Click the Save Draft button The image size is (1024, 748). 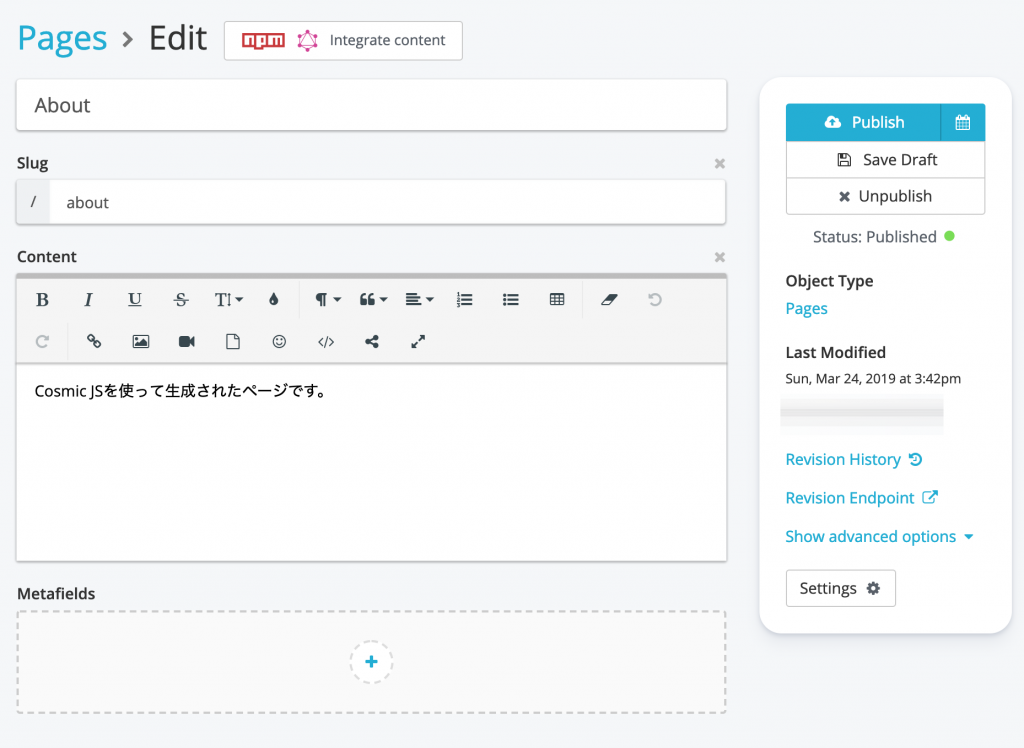(885, 160)
